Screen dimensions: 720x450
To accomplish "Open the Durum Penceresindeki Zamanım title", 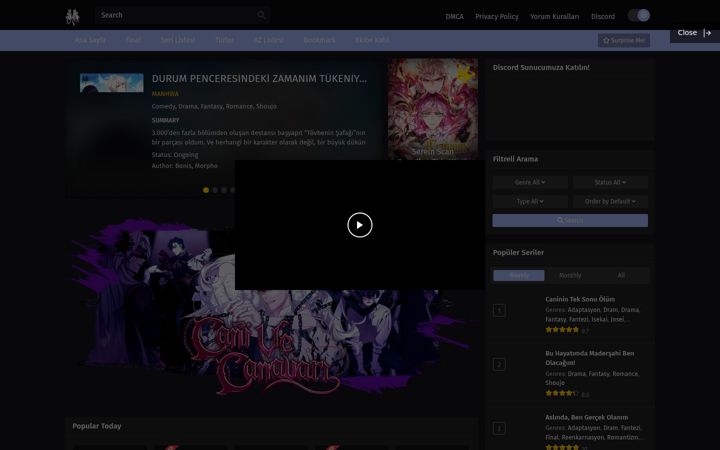I will click(259, 79).
